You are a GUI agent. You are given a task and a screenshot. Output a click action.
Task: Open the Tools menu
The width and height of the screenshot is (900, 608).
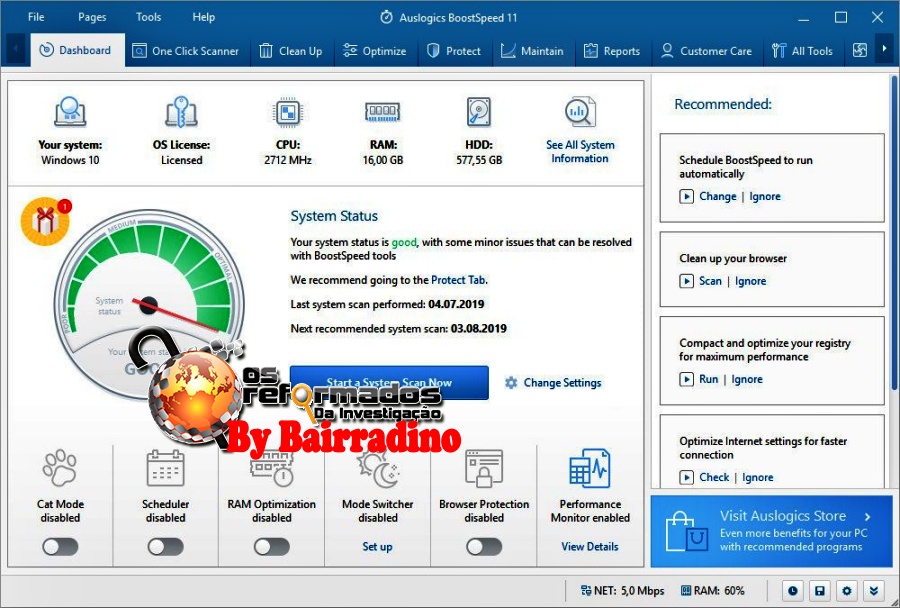pyautogui.click(x=149, y=17)
